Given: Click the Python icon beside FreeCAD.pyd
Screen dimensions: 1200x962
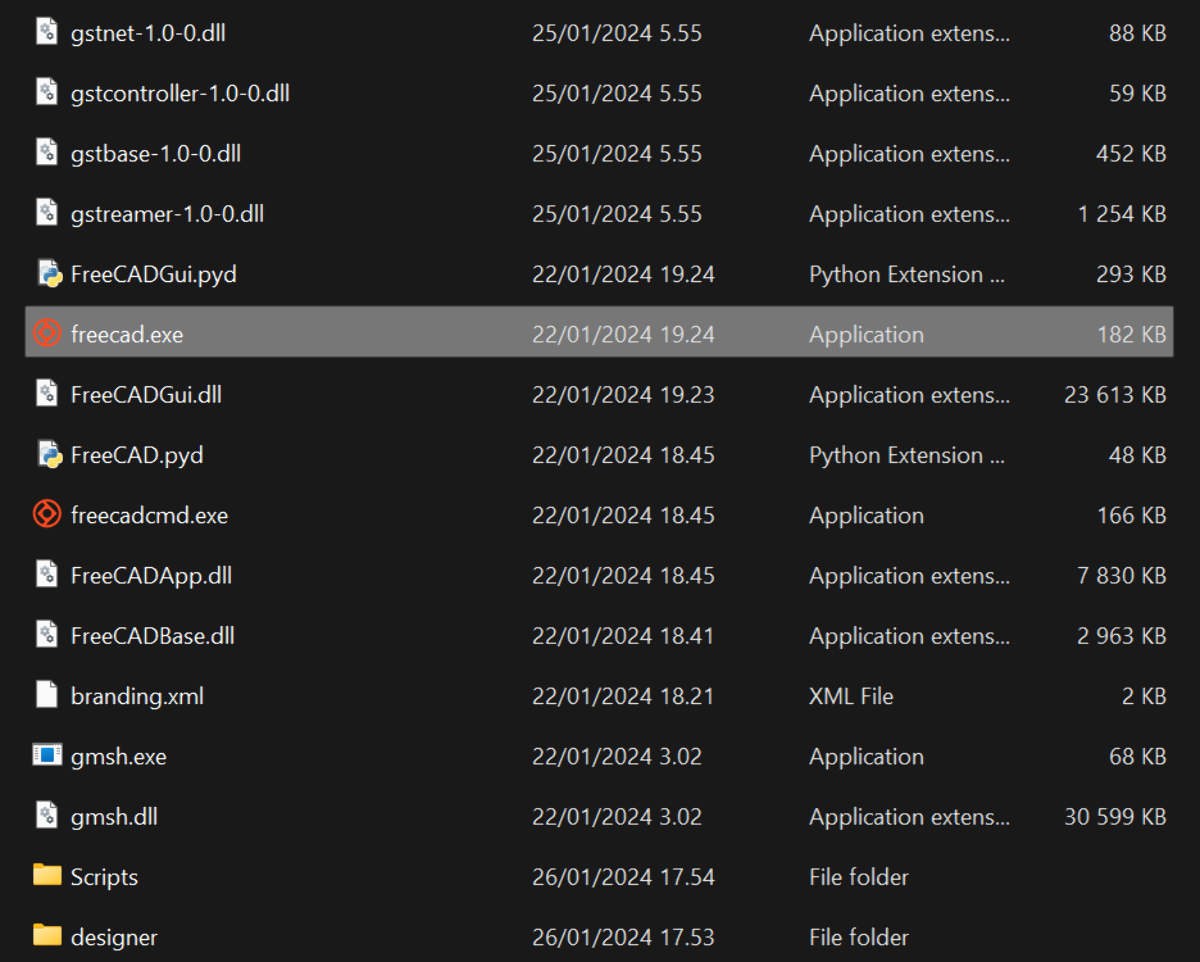Looking at the screenshot, I should pyautogui.click(x=47, y=455).
